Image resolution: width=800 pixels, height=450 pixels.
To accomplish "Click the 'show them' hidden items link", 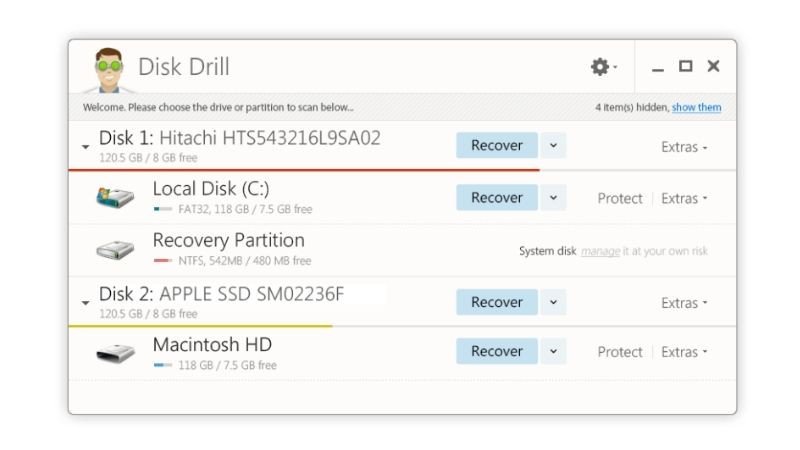I will 696,107.
